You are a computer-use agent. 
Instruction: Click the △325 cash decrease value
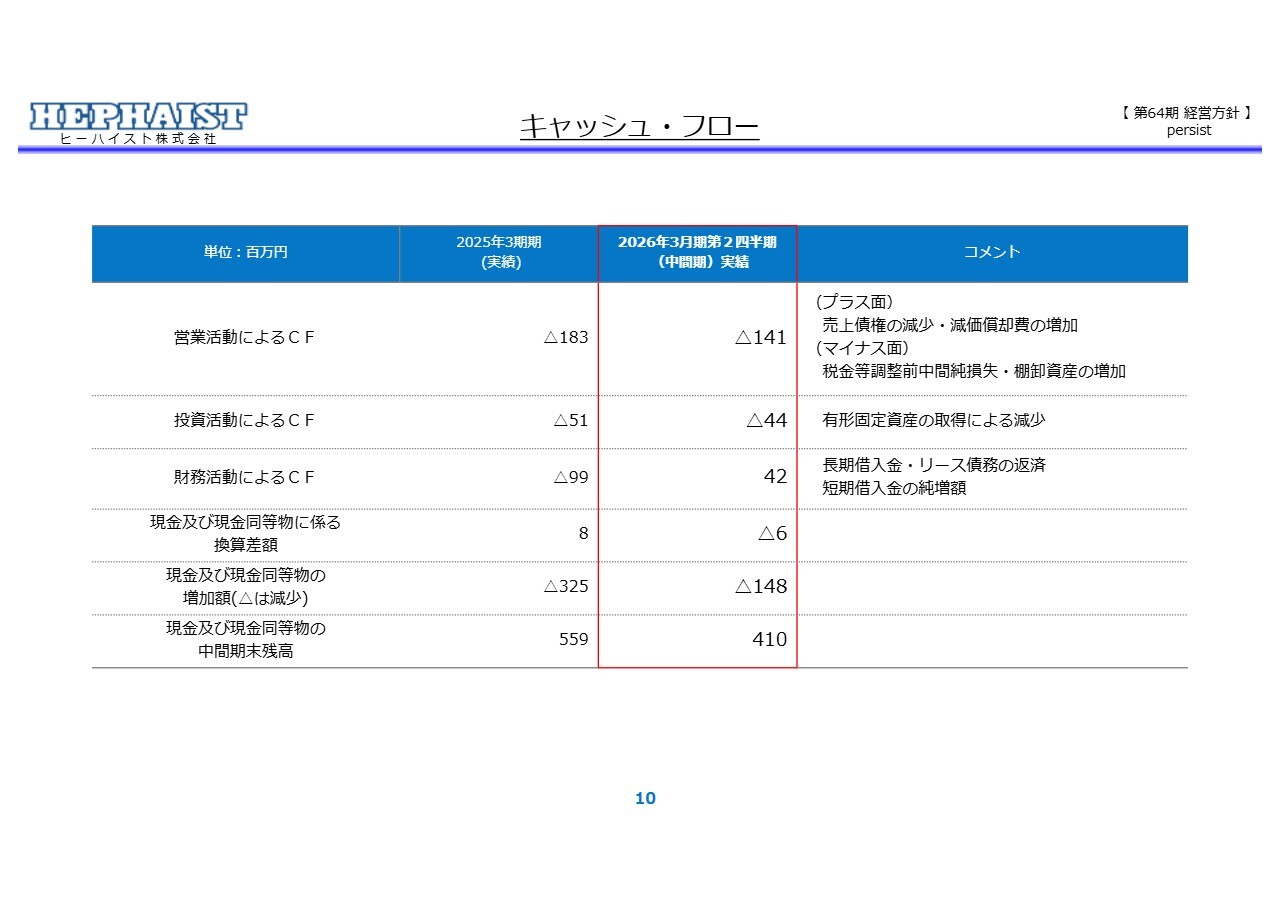566,587
